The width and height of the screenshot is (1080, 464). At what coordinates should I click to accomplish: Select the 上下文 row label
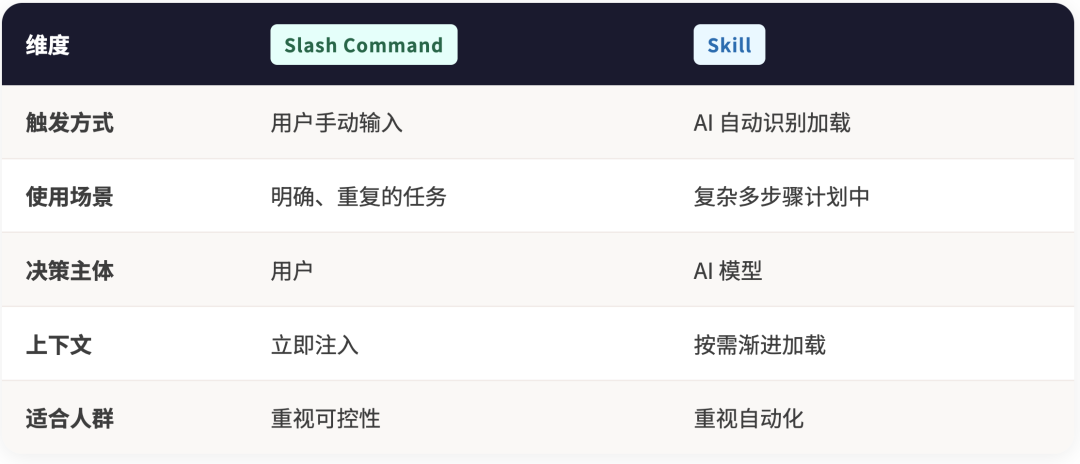[59, 345]
